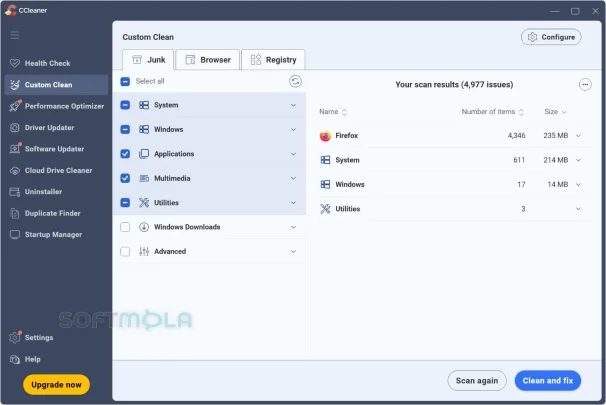
Task: Click the Firefox logo in results
Action: (325, 136)
